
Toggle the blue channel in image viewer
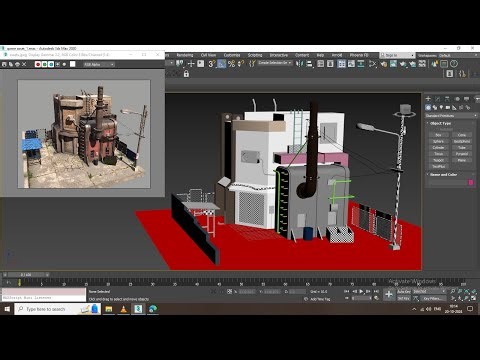pyautogui.click(x=51, y=64)
